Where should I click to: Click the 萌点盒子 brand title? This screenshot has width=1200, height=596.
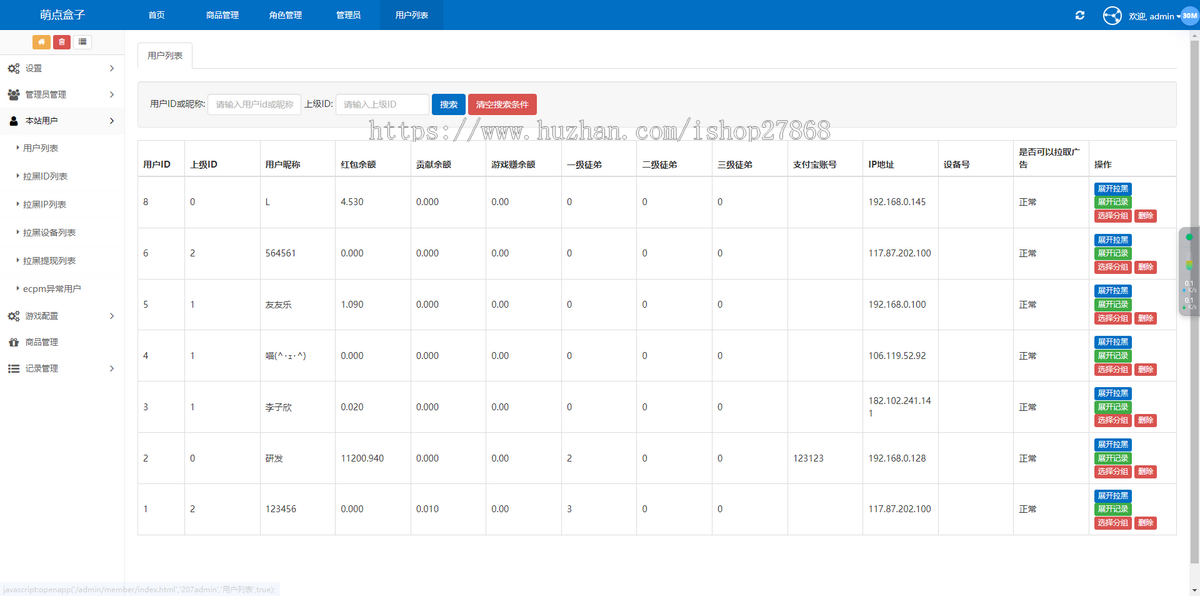point(62,15)
